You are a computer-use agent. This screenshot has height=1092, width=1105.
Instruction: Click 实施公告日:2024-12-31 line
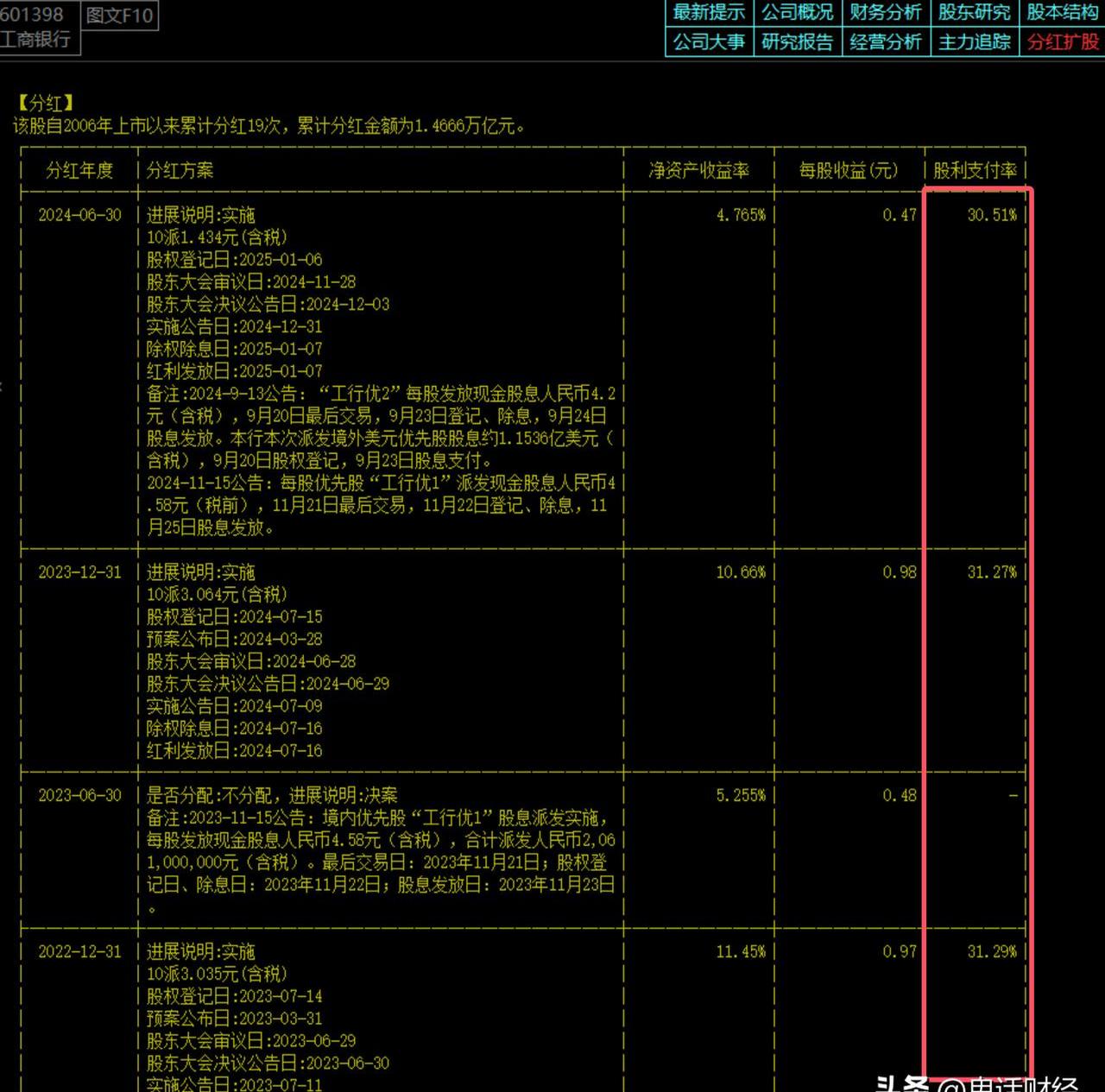pyautogui.click(x=234, y=327)
